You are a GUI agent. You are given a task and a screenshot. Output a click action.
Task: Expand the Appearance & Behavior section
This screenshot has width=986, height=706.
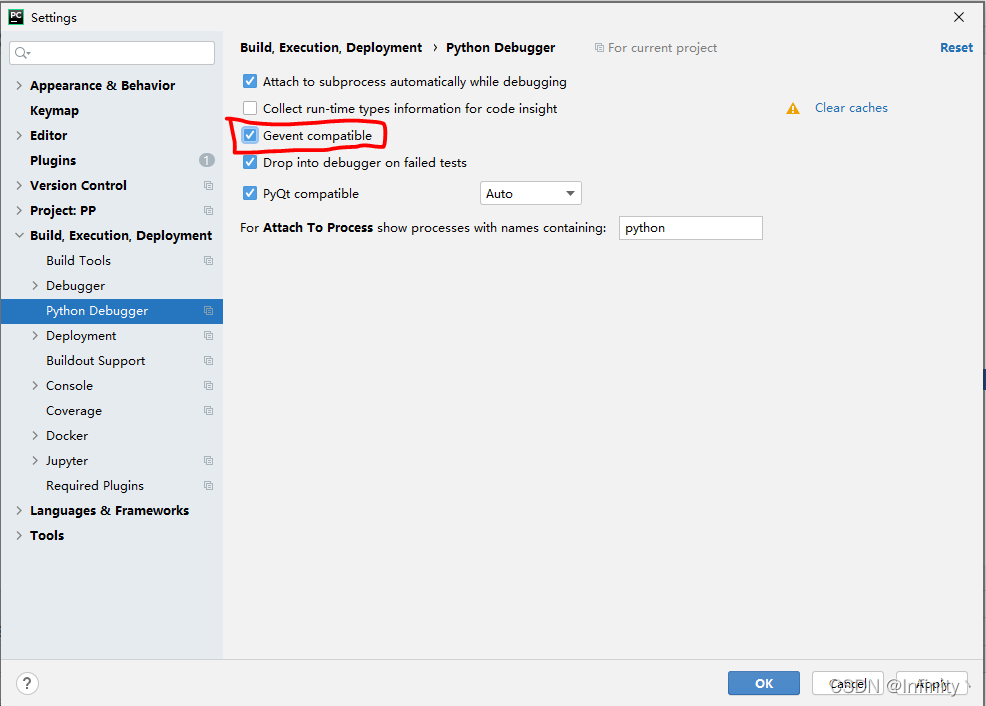point(19,85)
